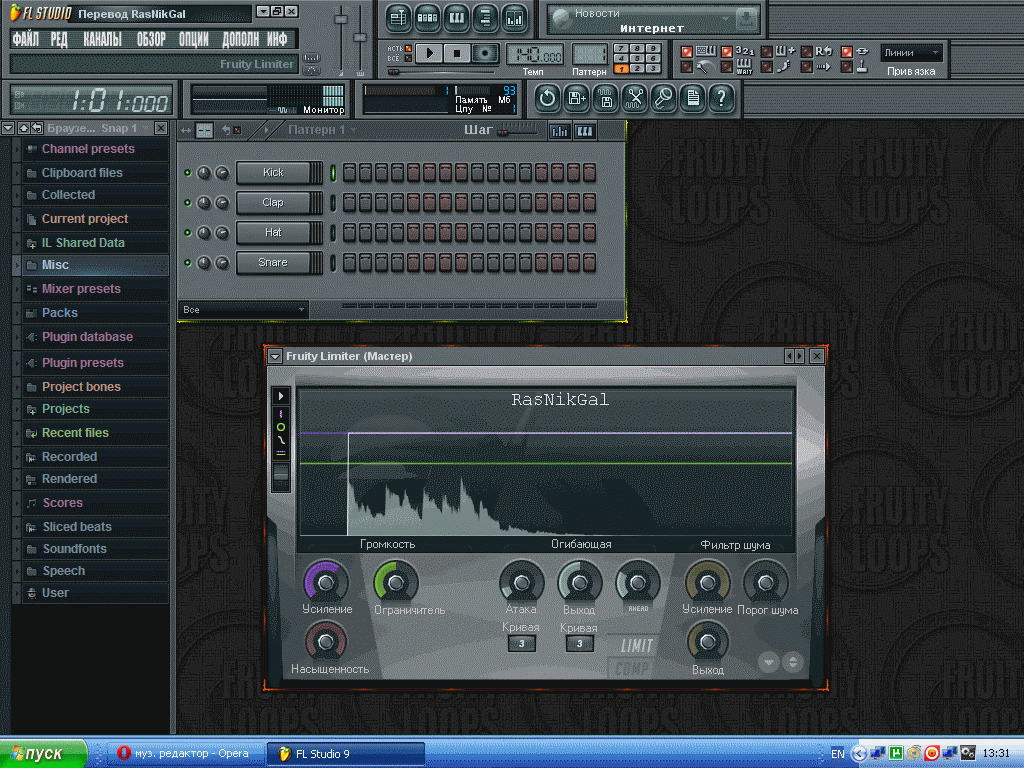Click the Атака knob in the limiter
Screen dimensions: 1024x768
click(521, 582)
